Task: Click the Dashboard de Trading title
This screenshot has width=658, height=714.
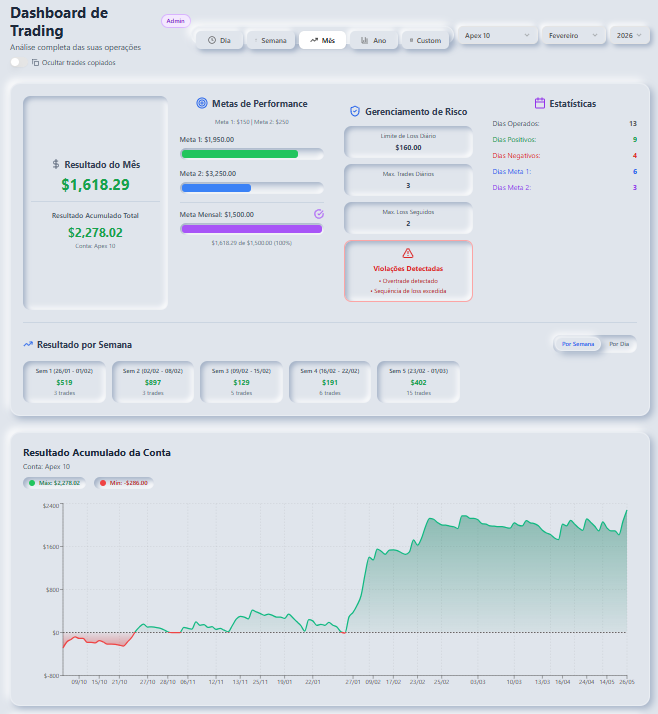Action: (x=59, y=22)
